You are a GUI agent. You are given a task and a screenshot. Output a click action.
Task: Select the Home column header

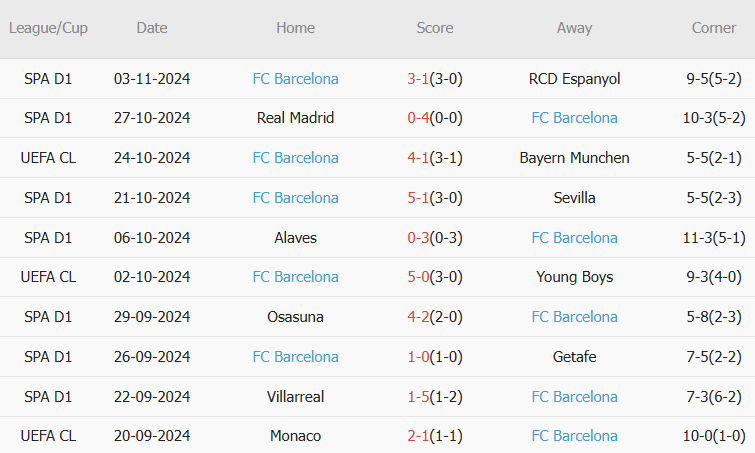295,28
